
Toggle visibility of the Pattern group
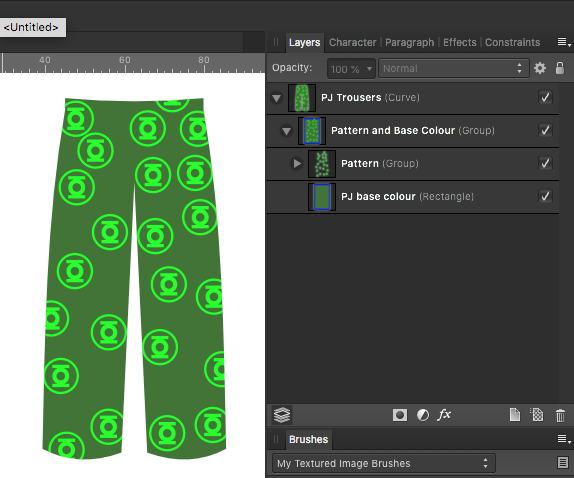(x=545, y=163)
